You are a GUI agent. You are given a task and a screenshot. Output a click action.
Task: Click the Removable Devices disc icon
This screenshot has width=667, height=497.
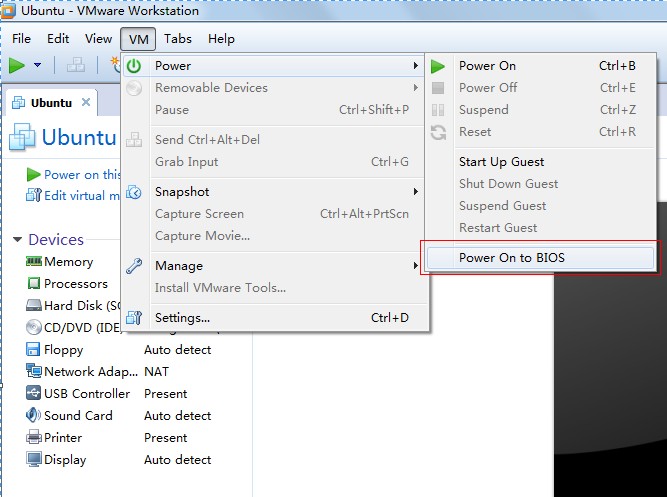click(x=134, y=88)
